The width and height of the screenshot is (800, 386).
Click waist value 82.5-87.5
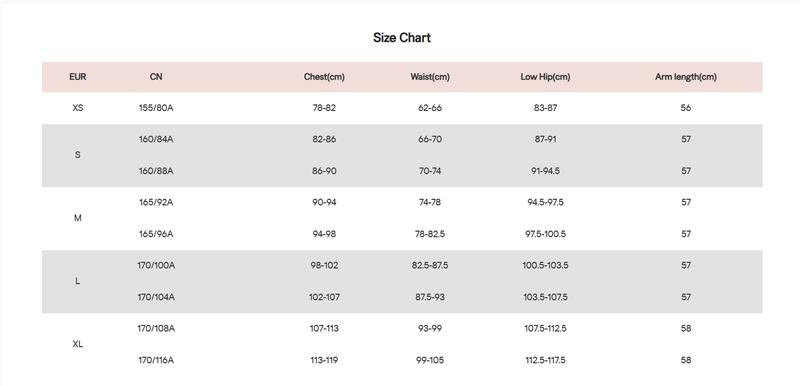(x=430, y=266)
